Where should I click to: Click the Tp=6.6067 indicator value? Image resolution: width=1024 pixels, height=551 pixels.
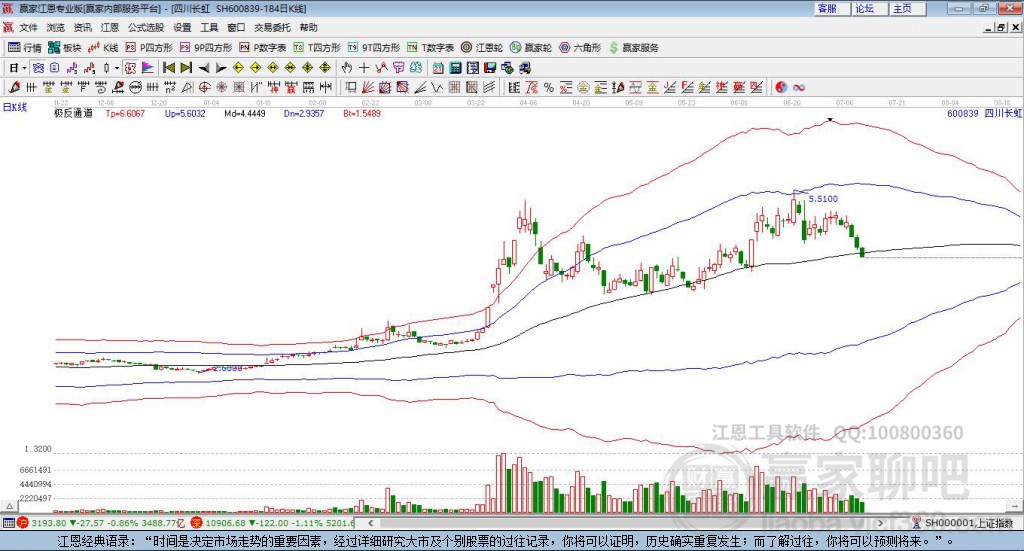click(125, 113)
